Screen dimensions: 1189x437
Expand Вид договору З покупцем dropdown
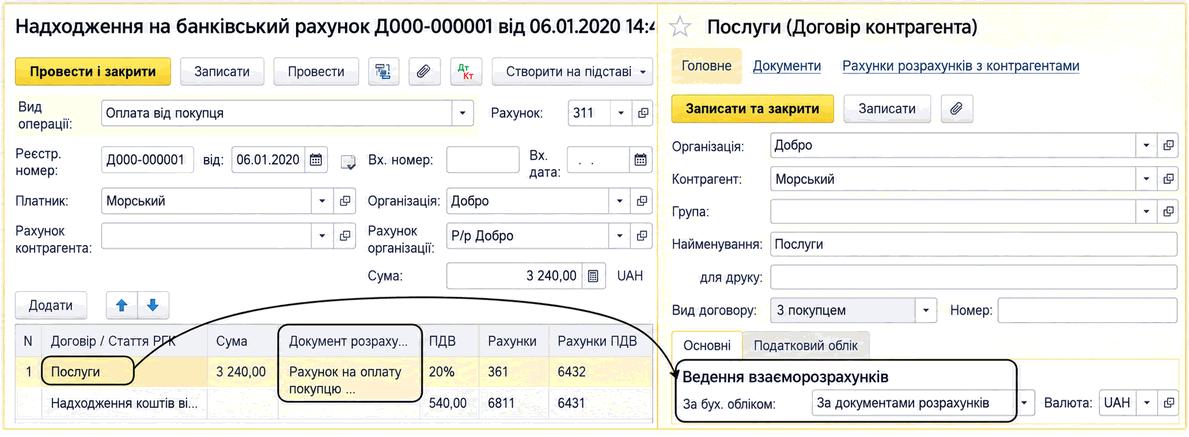[x=926, y=310]
